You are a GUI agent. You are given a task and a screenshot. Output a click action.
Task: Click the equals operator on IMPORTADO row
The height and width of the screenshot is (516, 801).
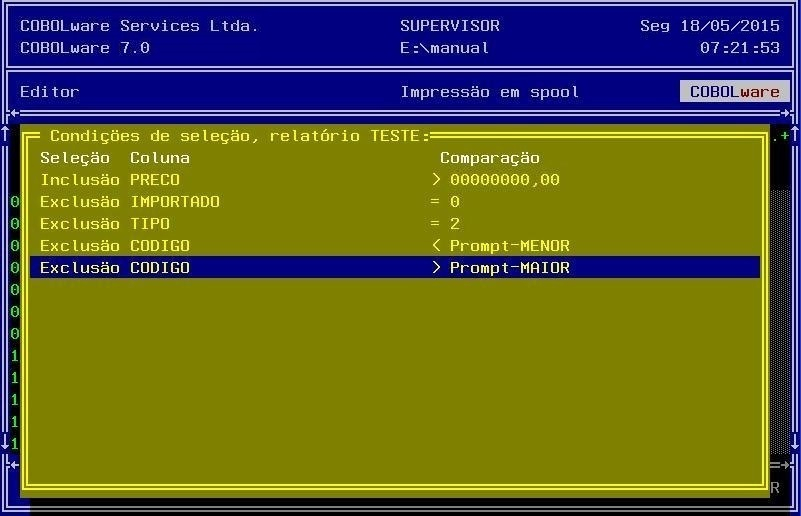435,202
